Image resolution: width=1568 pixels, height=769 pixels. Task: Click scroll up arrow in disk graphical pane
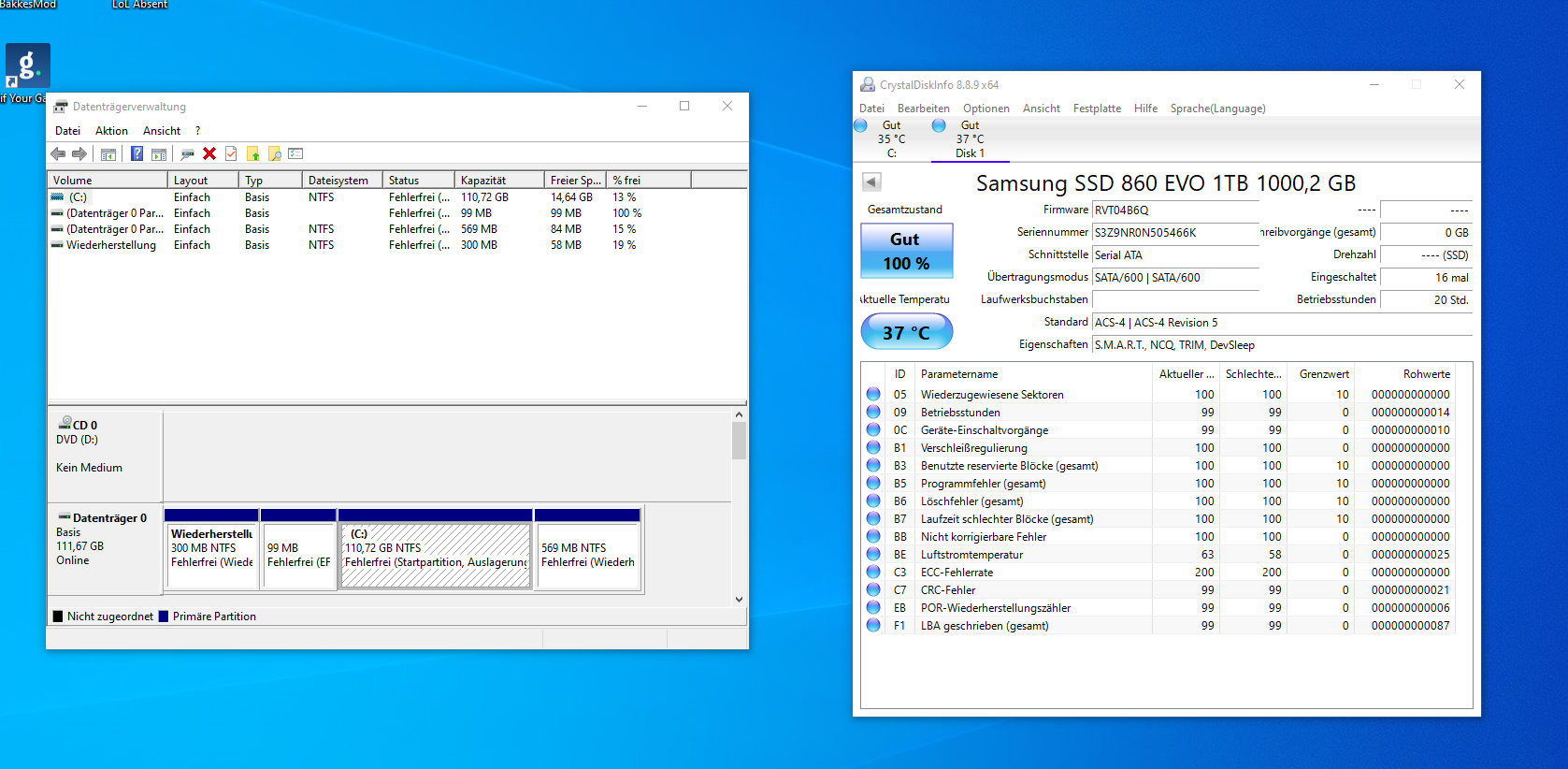point(739,414)
